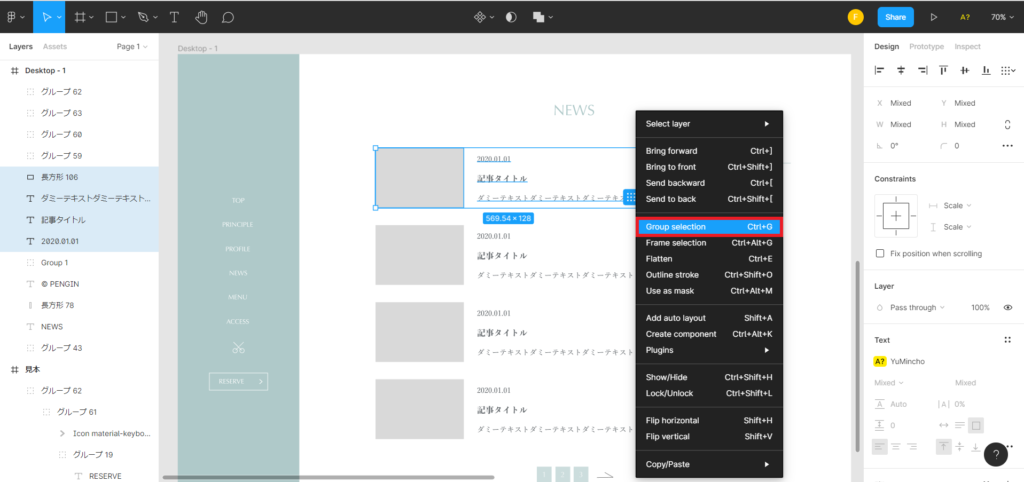
Task: Open Move tool options arrow
Action: pos(60,18)
